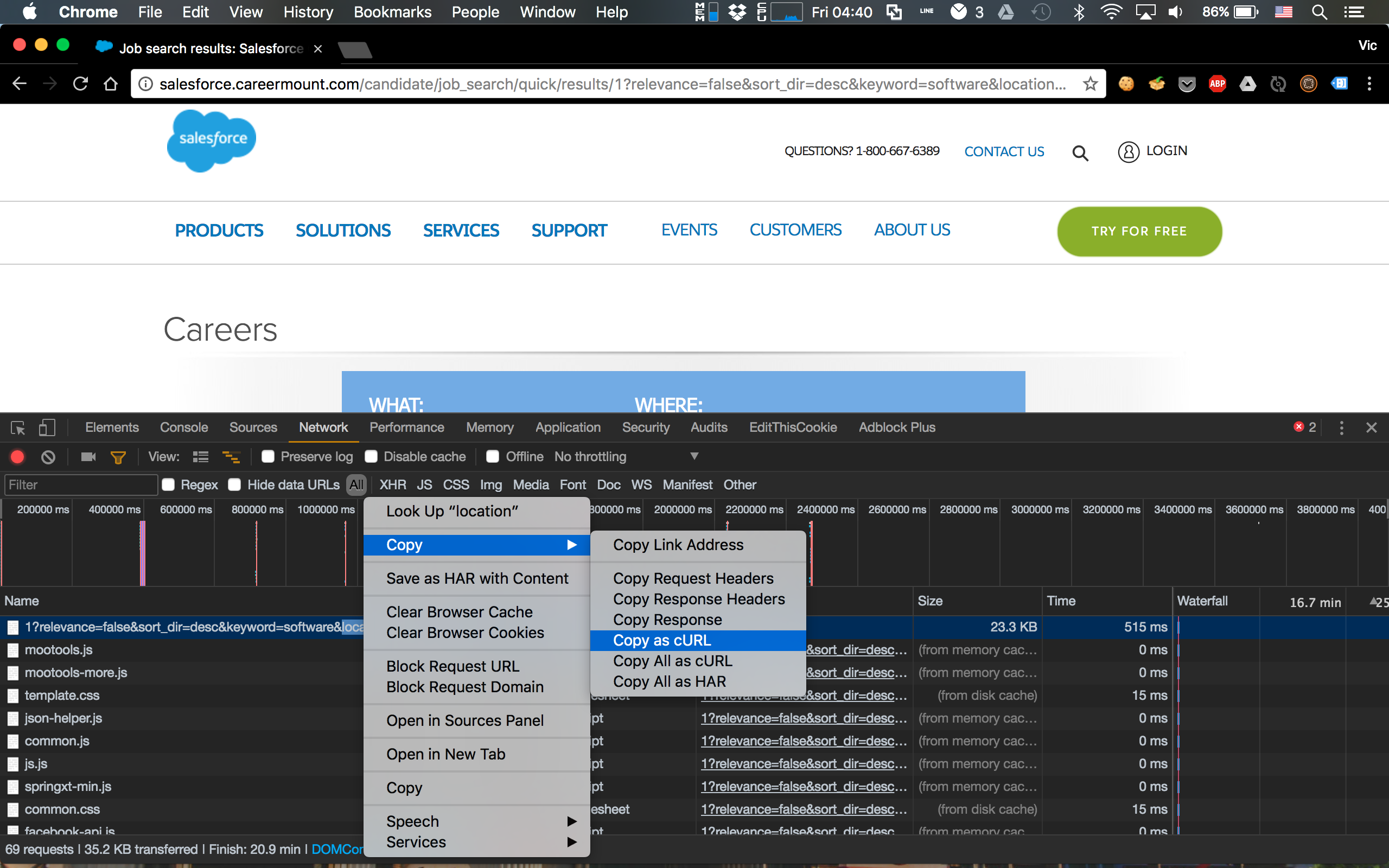
Task: Switch to the Console tab
Action: (x=184, y=427)
